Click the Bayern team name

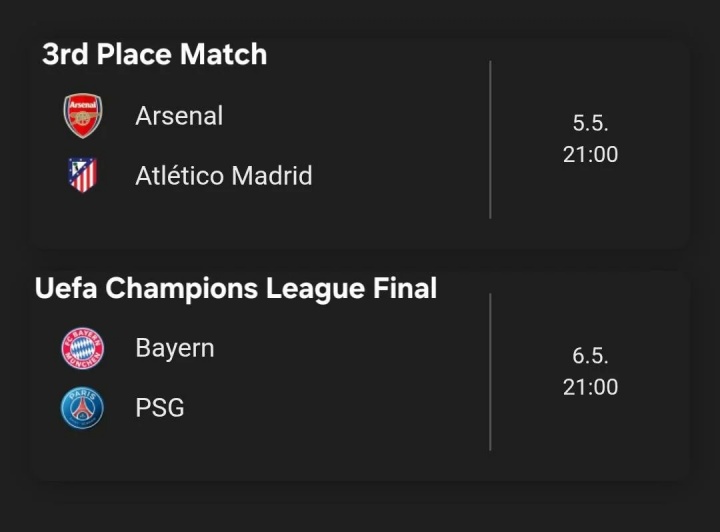tap(175, 348)
